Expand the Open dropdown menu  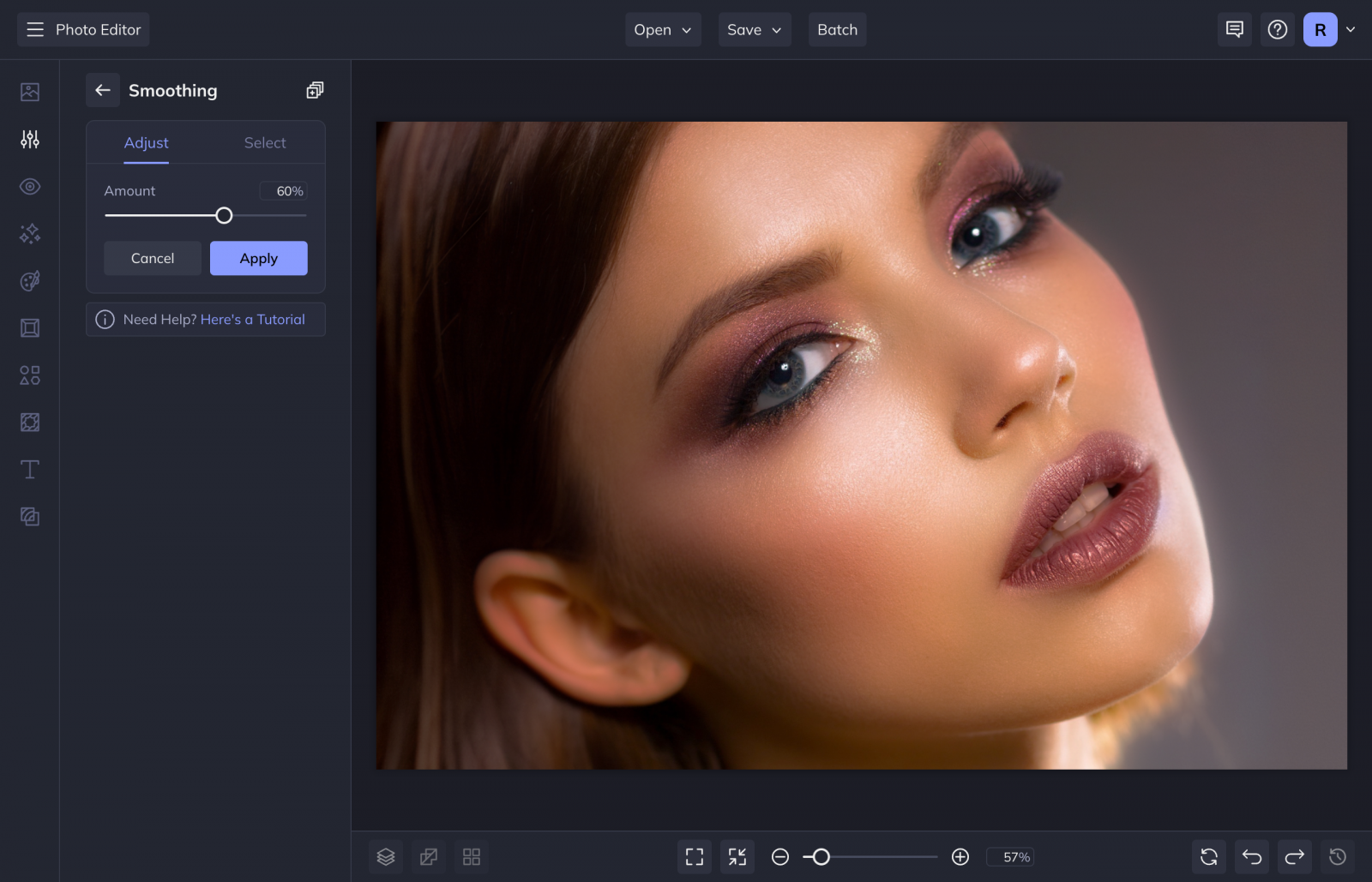pyautogui.click(x=662, y=29)
